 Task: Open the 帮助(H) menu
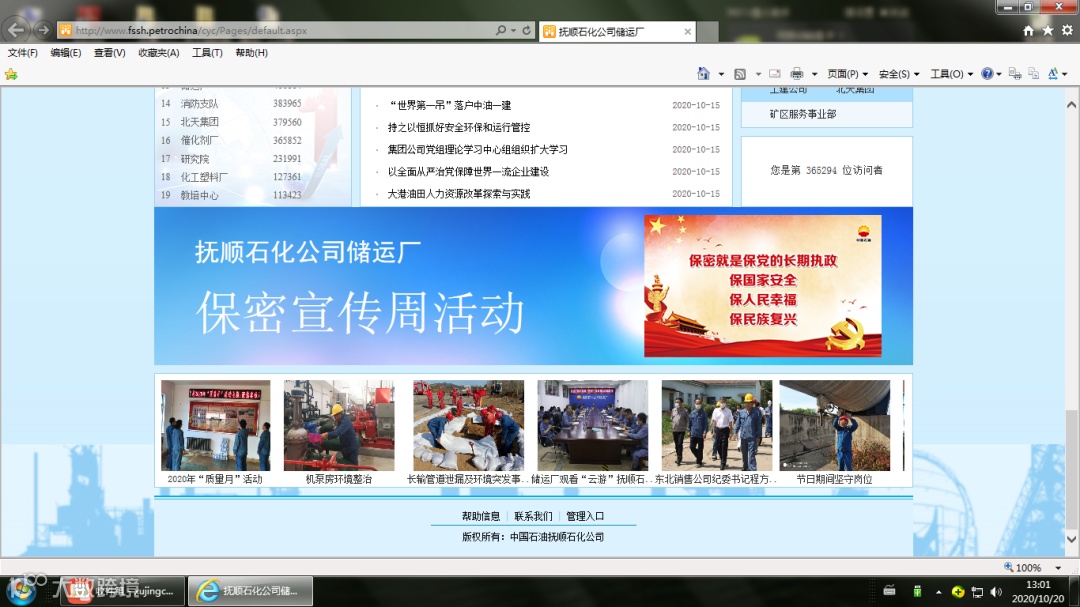click(251, 53)
